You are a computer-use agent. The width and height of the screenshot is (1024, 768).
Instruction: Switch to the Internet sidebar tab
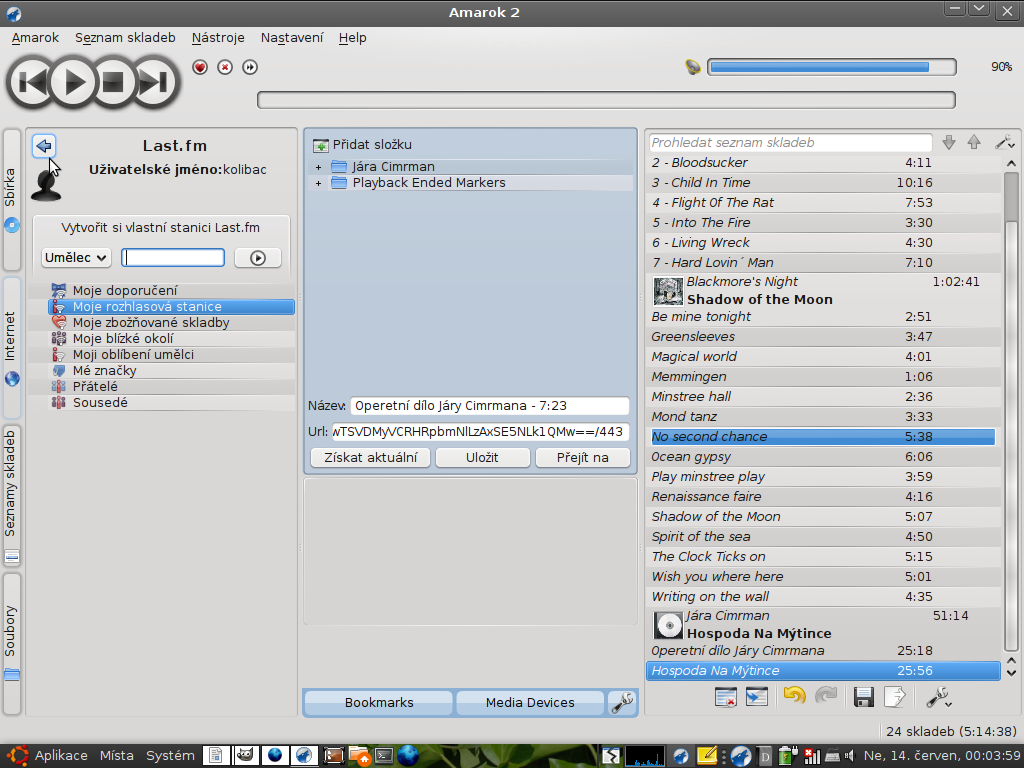tap(12, 347)
